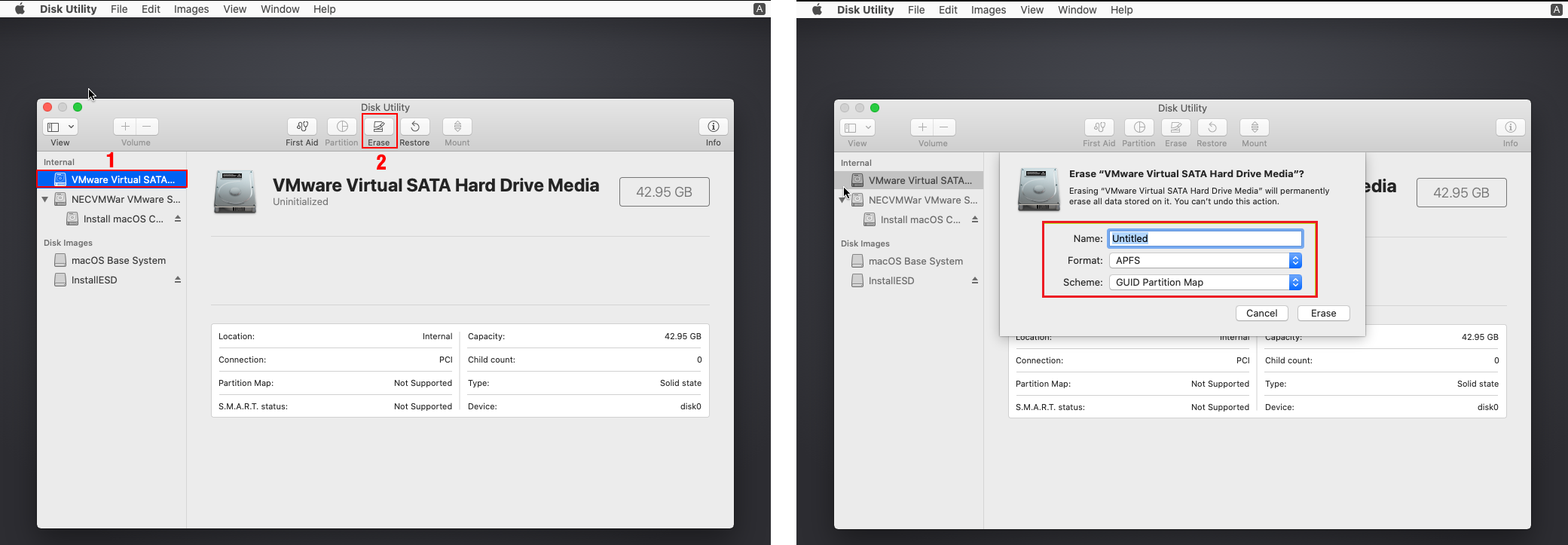Open Info button in left window toolbar
Viewport: 1568px width, 545px height.
[x=713, y=127]
